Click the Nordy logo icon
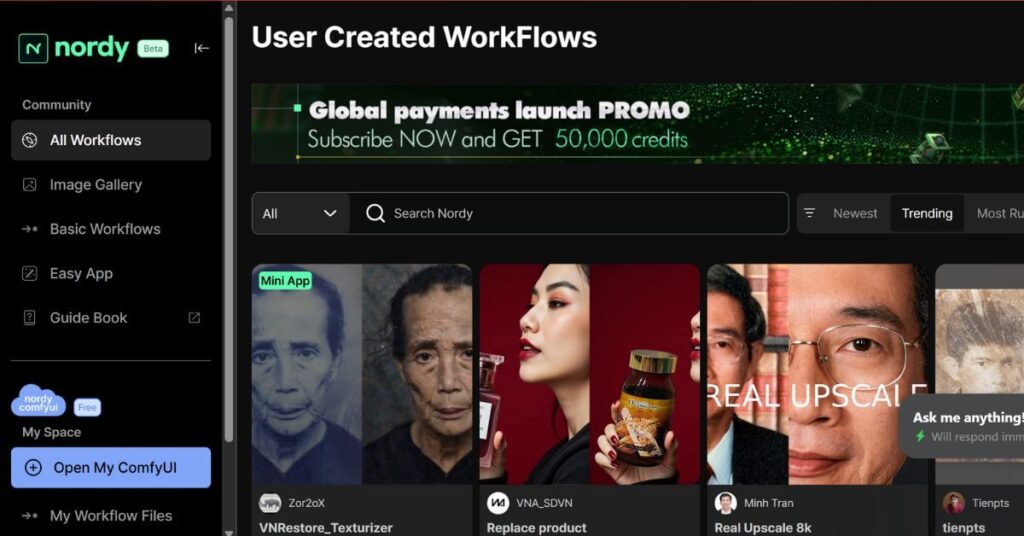Screen dimensions: 1024x536 click(x=33, y=48)
